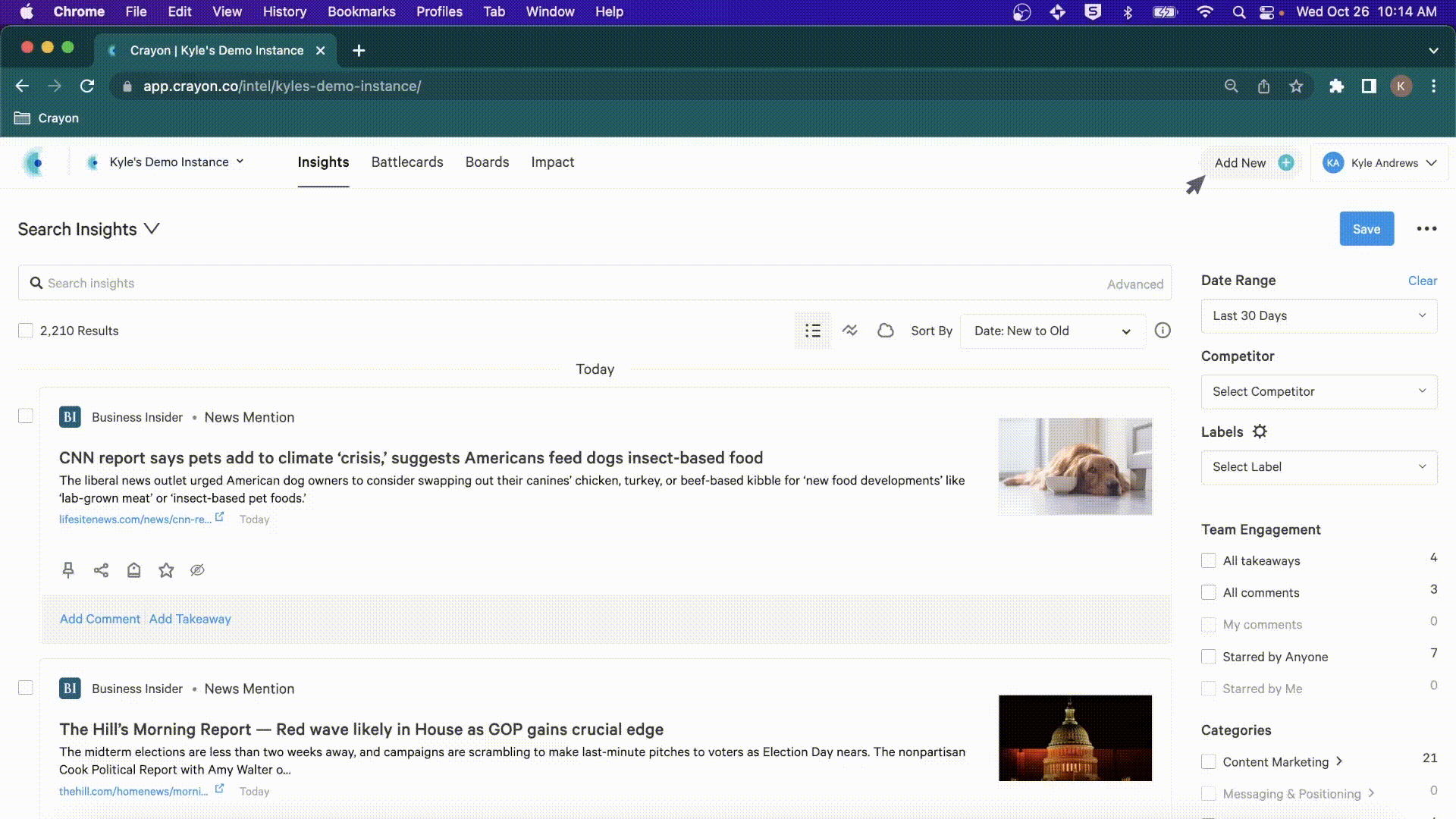Image resolution: width=1456 pixels, height=819 pixels.
Task: Click into the Search insights field
Action: click(569, 284)
